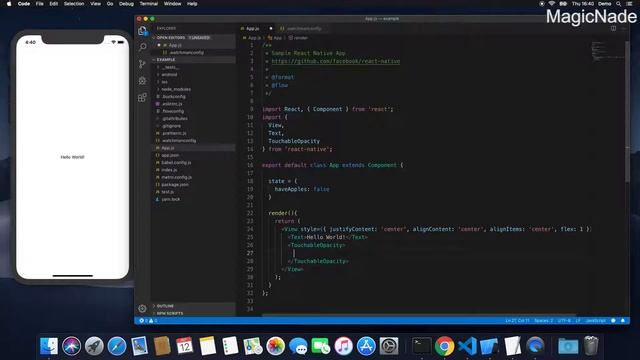The width and height of the screenshot is (640, 360).
Task: Open the Source Control view
Action: [x=142, y=64]
